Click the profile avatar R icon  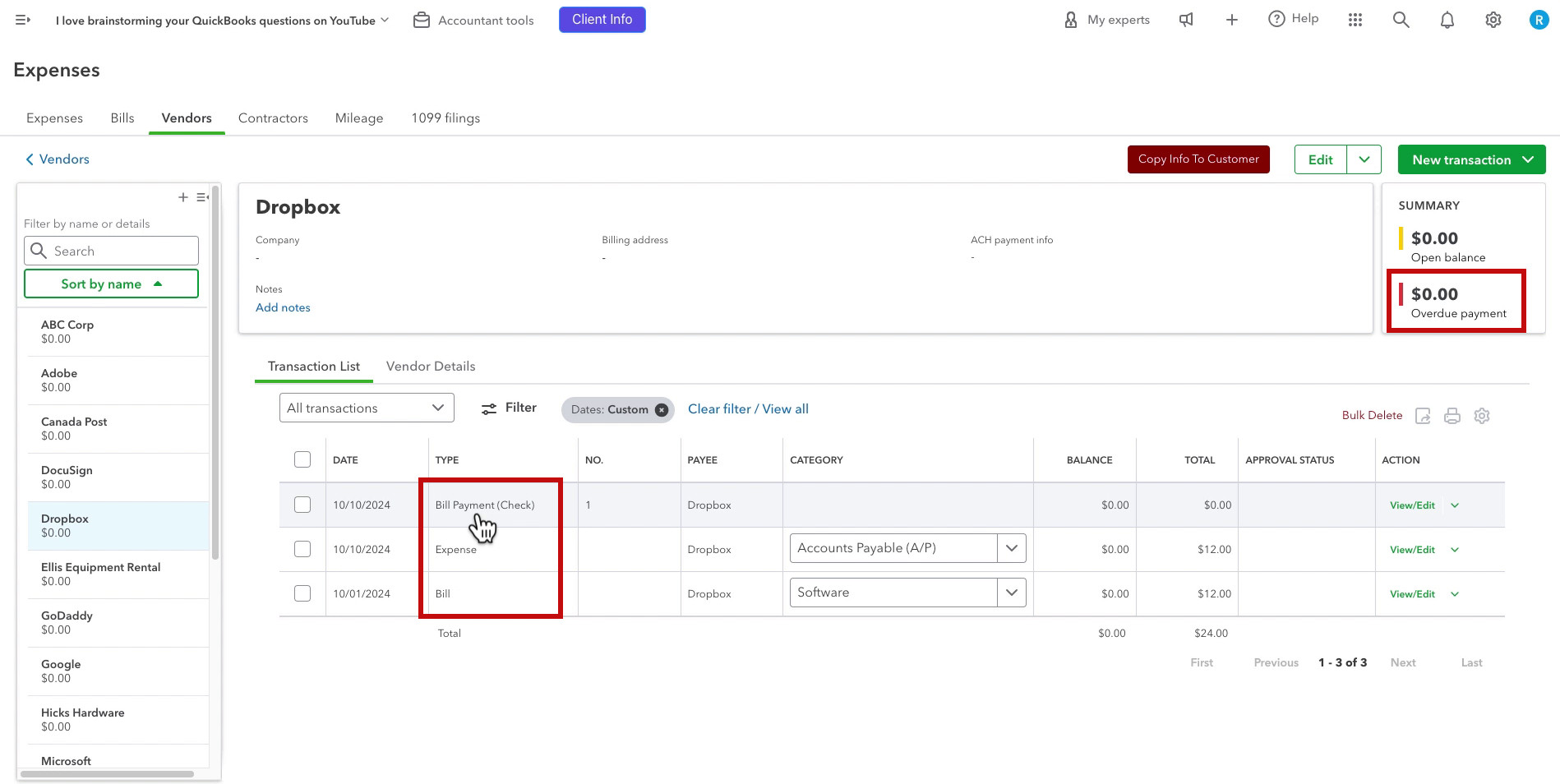tap(1539, 20)
